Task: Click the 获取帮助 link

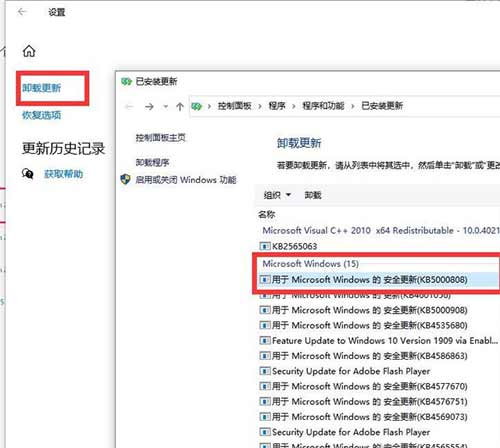Action: click(63, 174)
